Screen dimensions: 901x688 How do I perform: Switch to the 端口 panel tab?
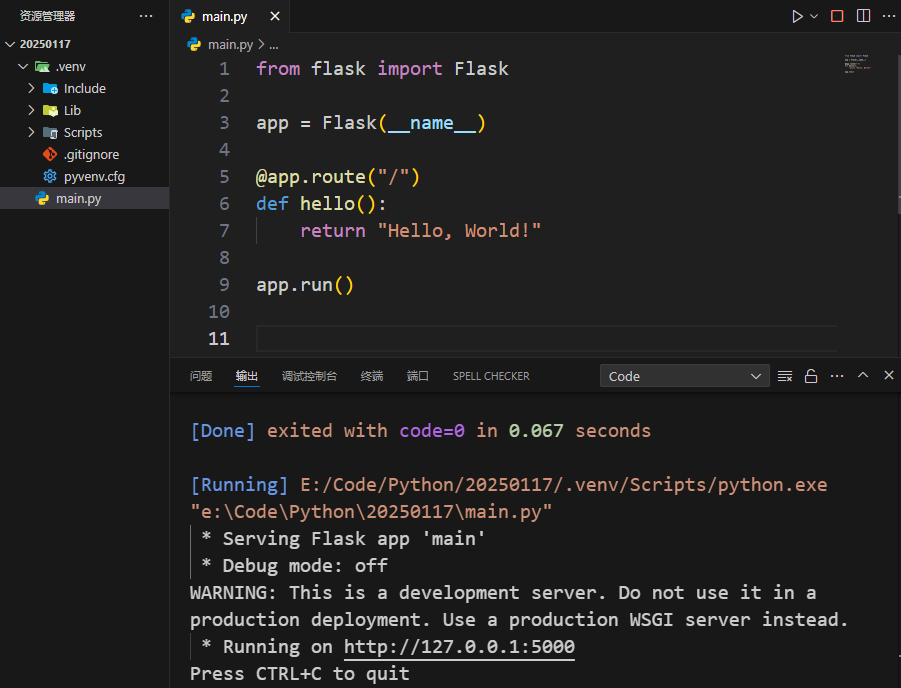pos(418,376)
